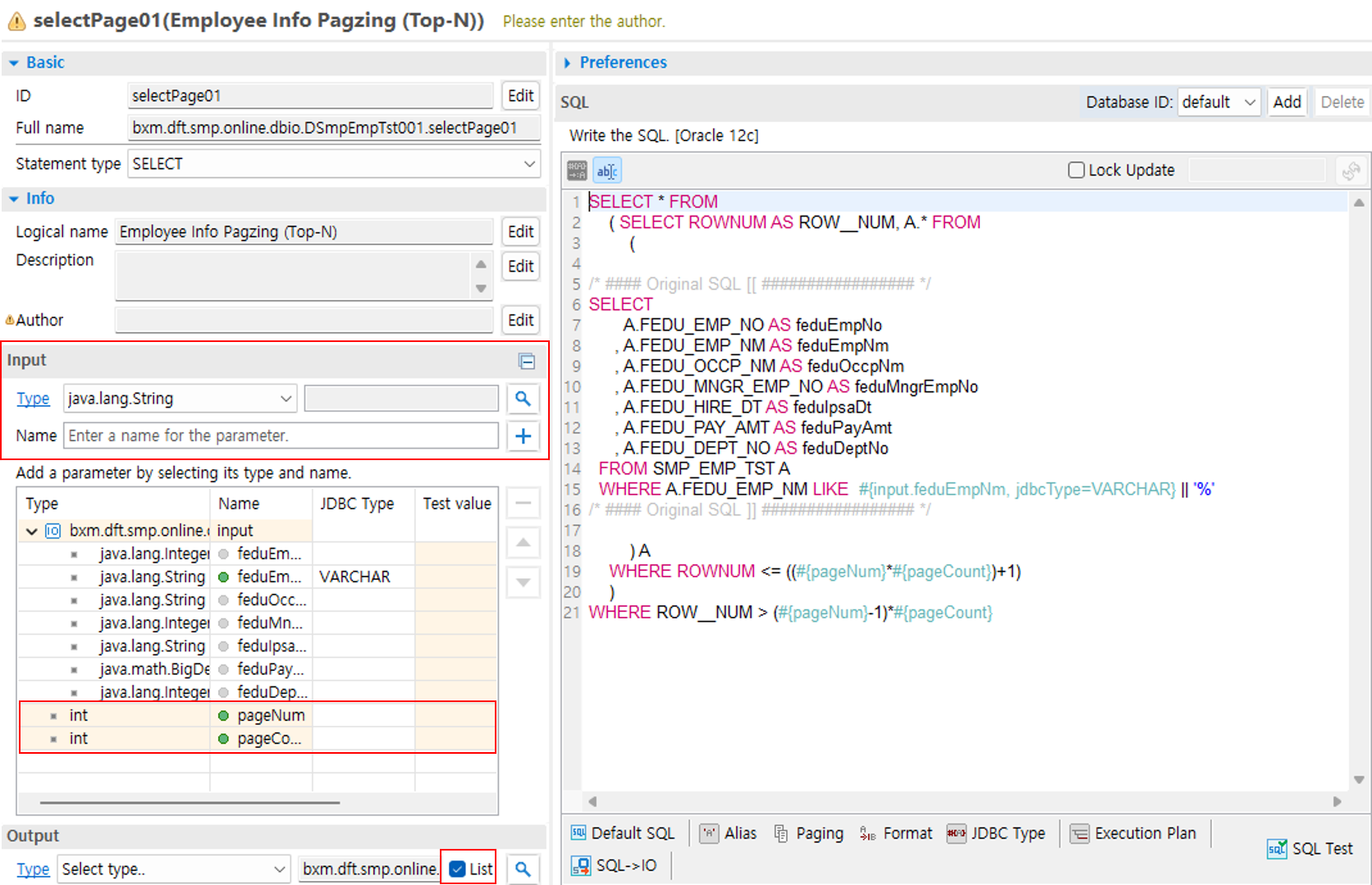
Task: Open the Statement type SELECT dropdown
Action: pyautogui.click(x=334, y=164)
